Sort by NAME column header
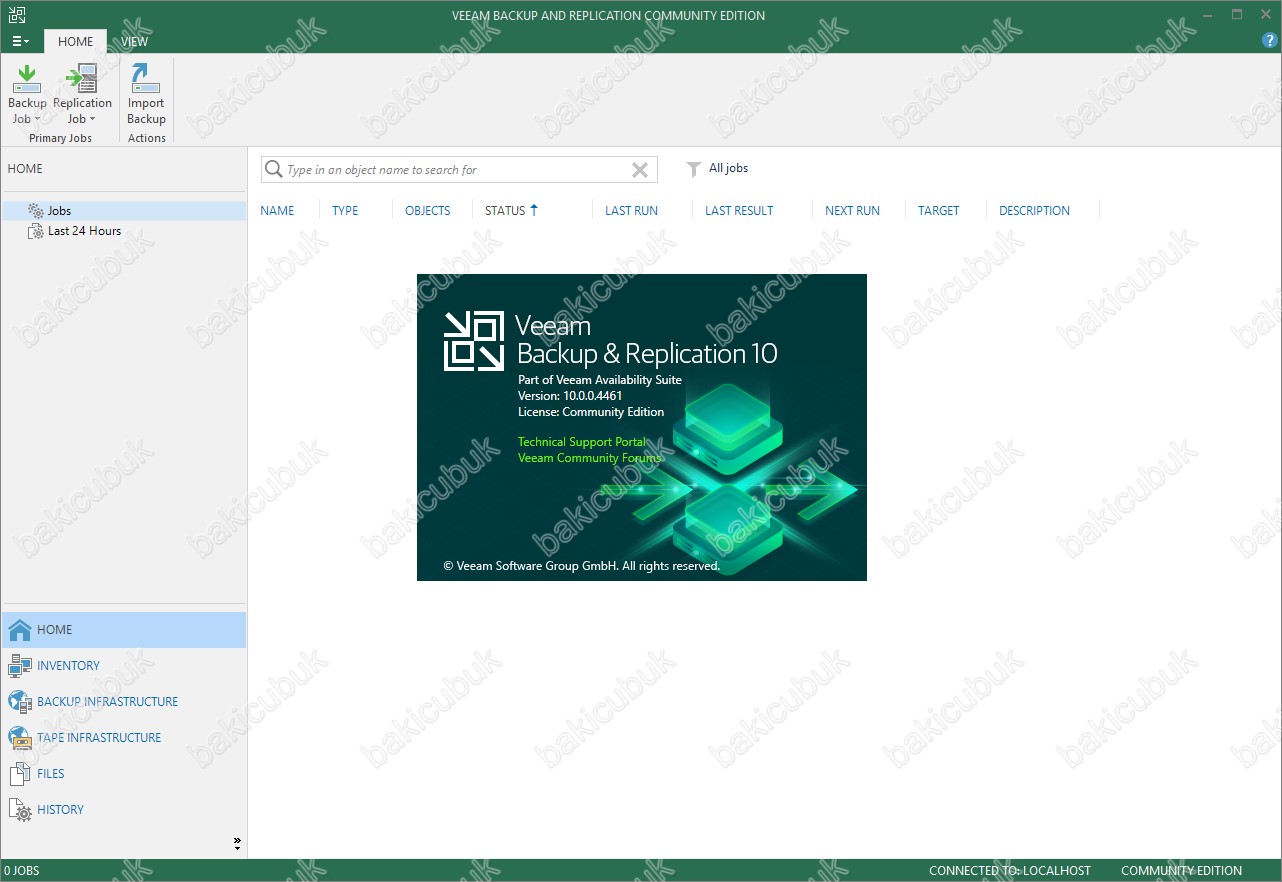 pyautogui.click(x=277, y=211)
